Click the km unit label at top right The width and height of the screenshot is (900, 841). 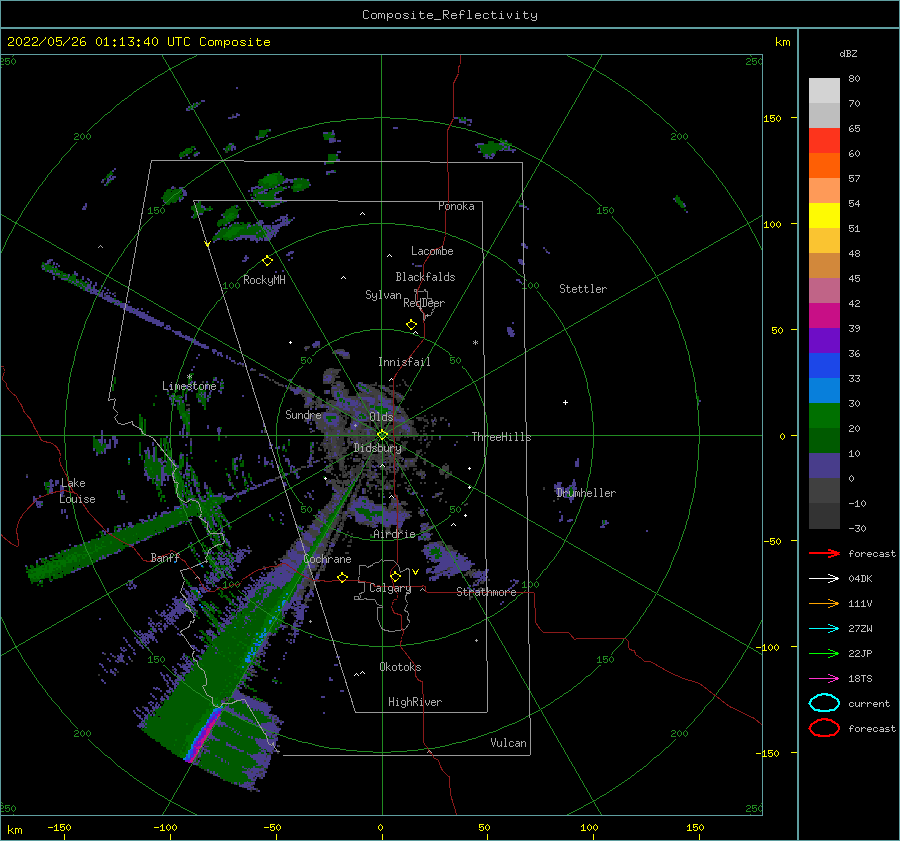click(782, 42)
